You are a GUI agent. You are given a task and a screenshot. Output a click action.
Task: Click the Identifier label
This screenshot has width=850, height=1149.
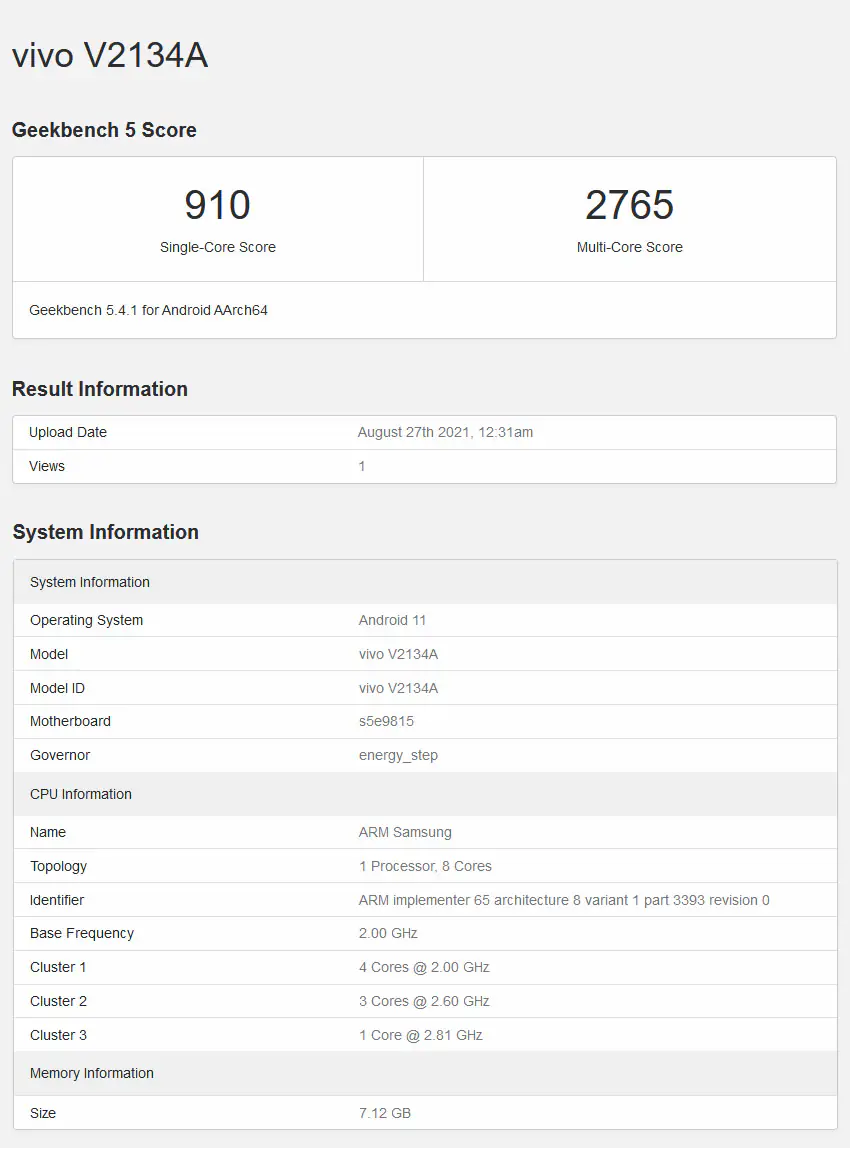tap(57, 900)
